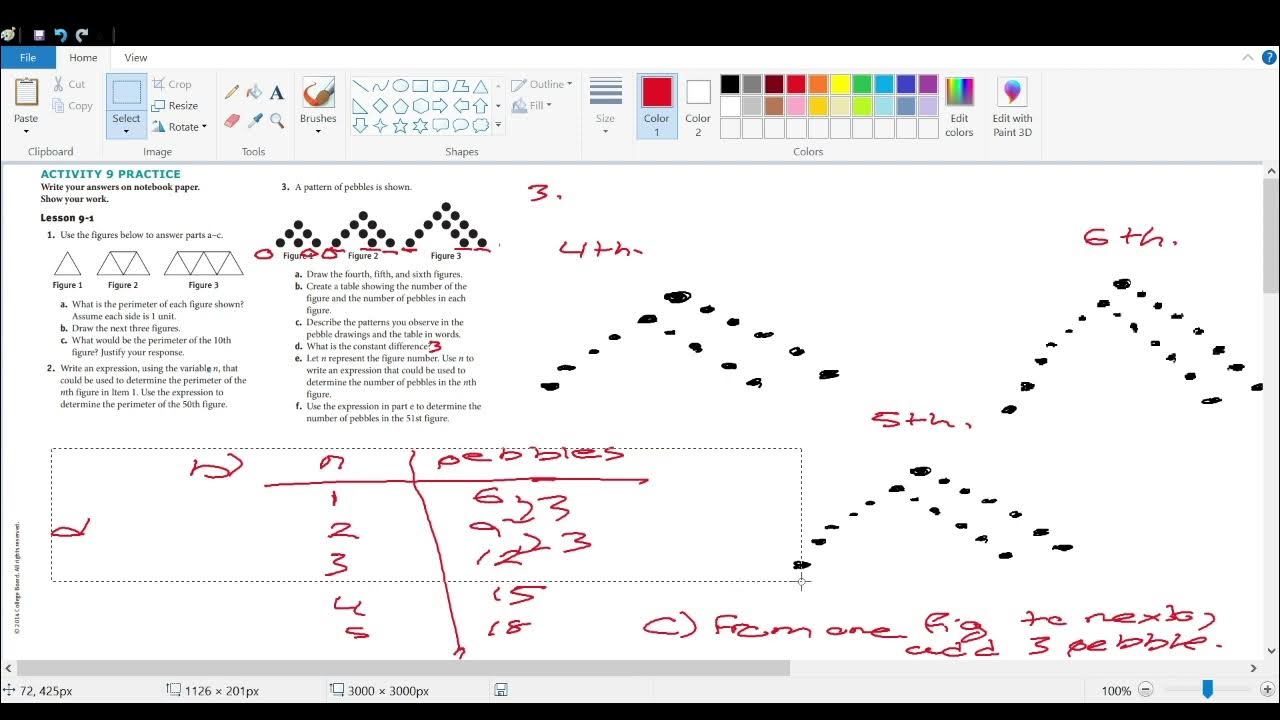Choose the black color swatch
1280x720 pixels.
[730, 84]
